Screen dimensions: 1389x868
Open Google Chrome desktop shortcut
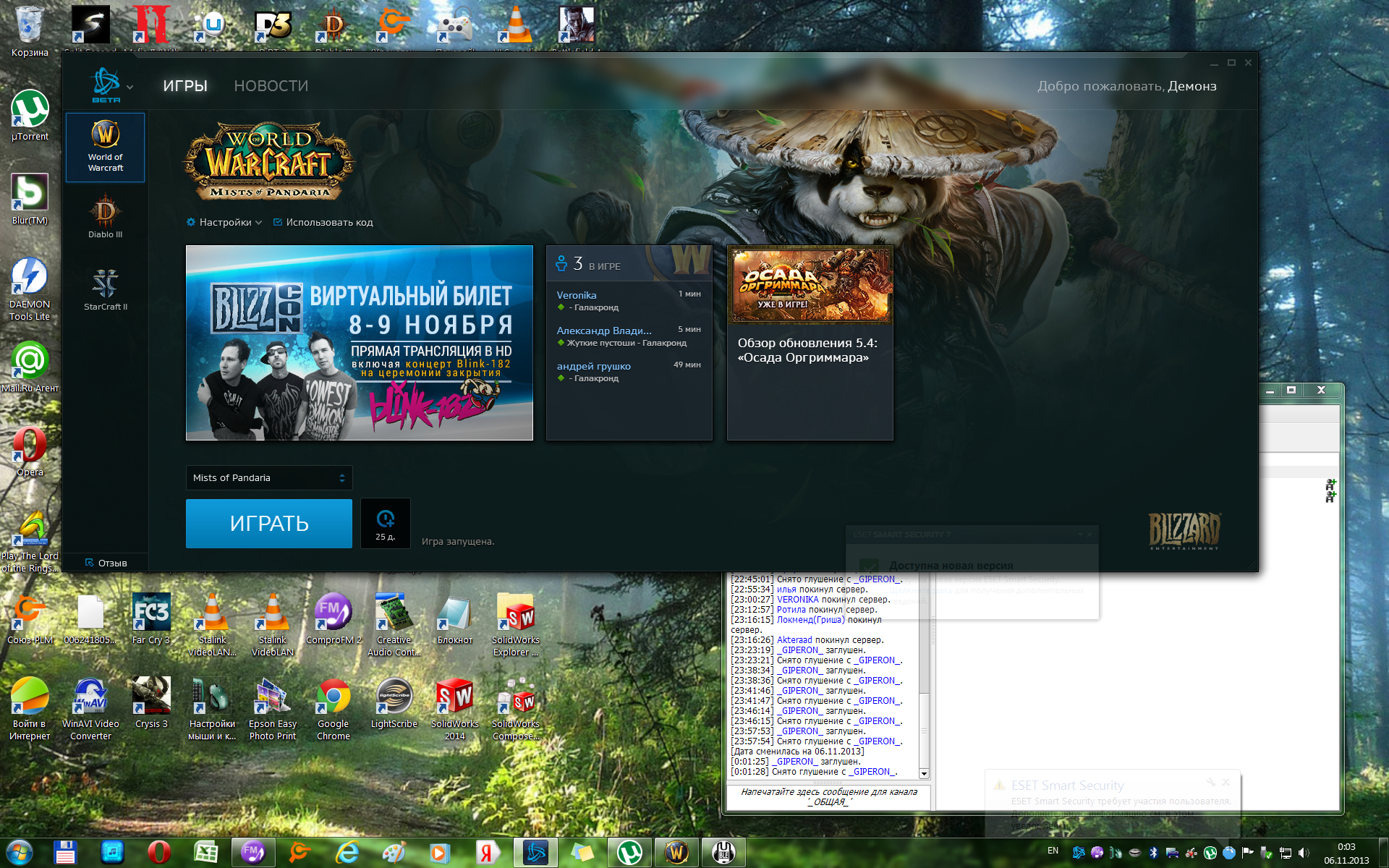(x=334, y=697)
